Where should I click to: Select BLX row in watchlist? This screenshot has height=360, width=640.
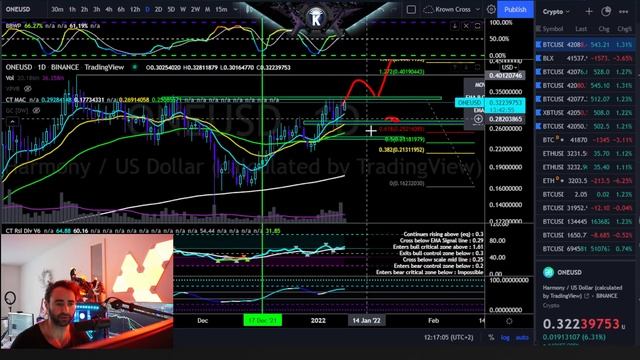(586, 58)
